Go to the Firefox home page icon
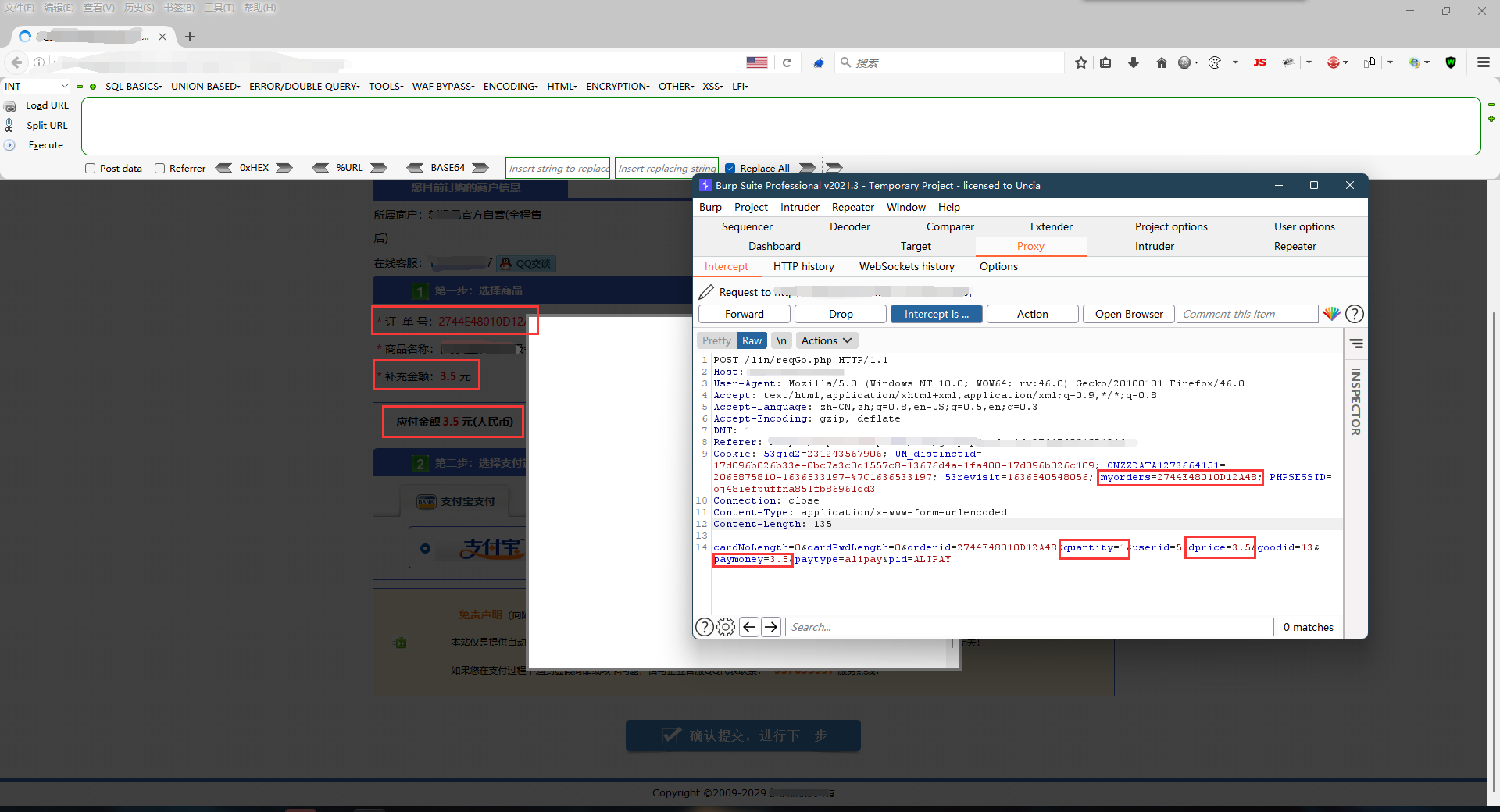Viewport: 1500px width, 812px height. (1162, 62)
